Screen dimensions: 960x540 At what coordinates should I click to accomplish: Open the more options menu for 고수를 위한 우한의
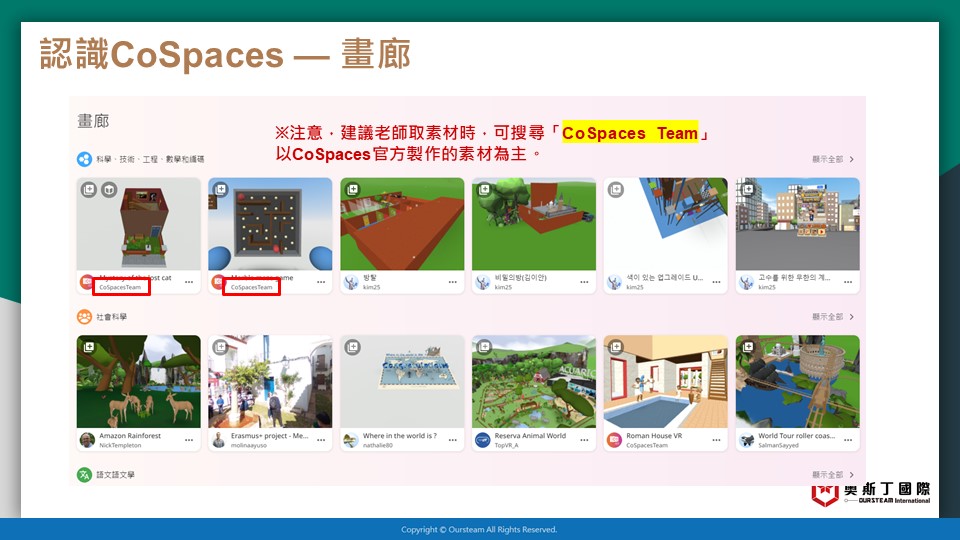(x=848, y=282)
